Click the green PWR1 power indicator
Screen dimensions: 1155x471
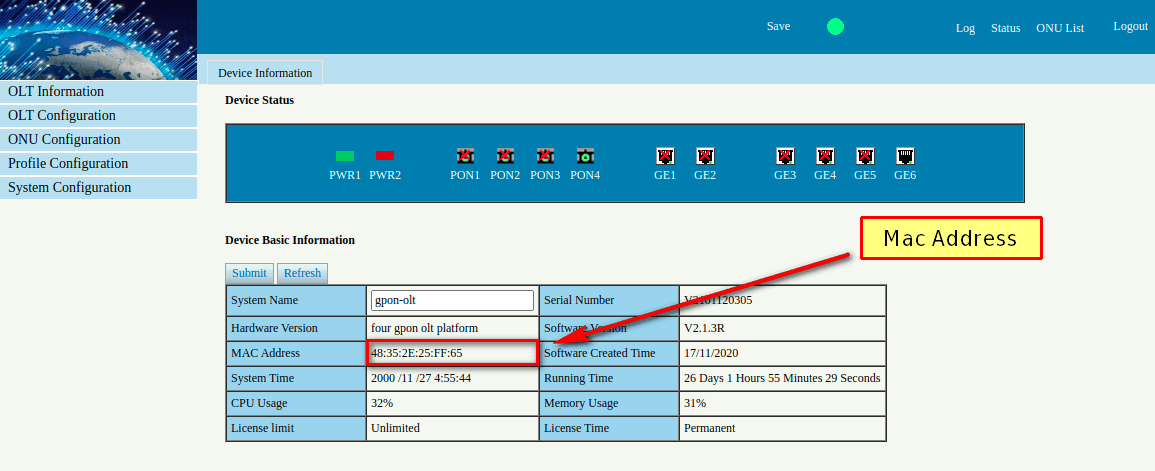[x=345, y=156]
